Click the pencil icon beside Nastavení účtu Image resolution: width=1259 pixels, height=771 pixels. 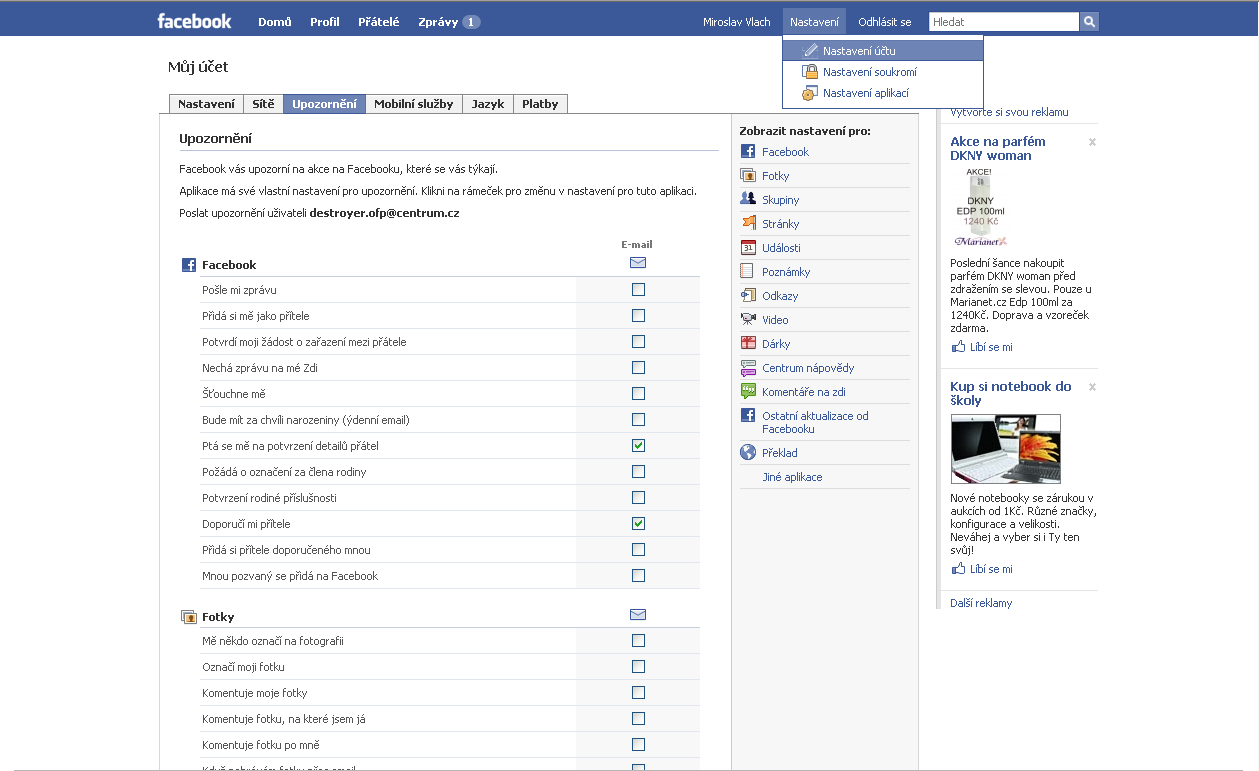pyautogui.click(x=810, y=50)
